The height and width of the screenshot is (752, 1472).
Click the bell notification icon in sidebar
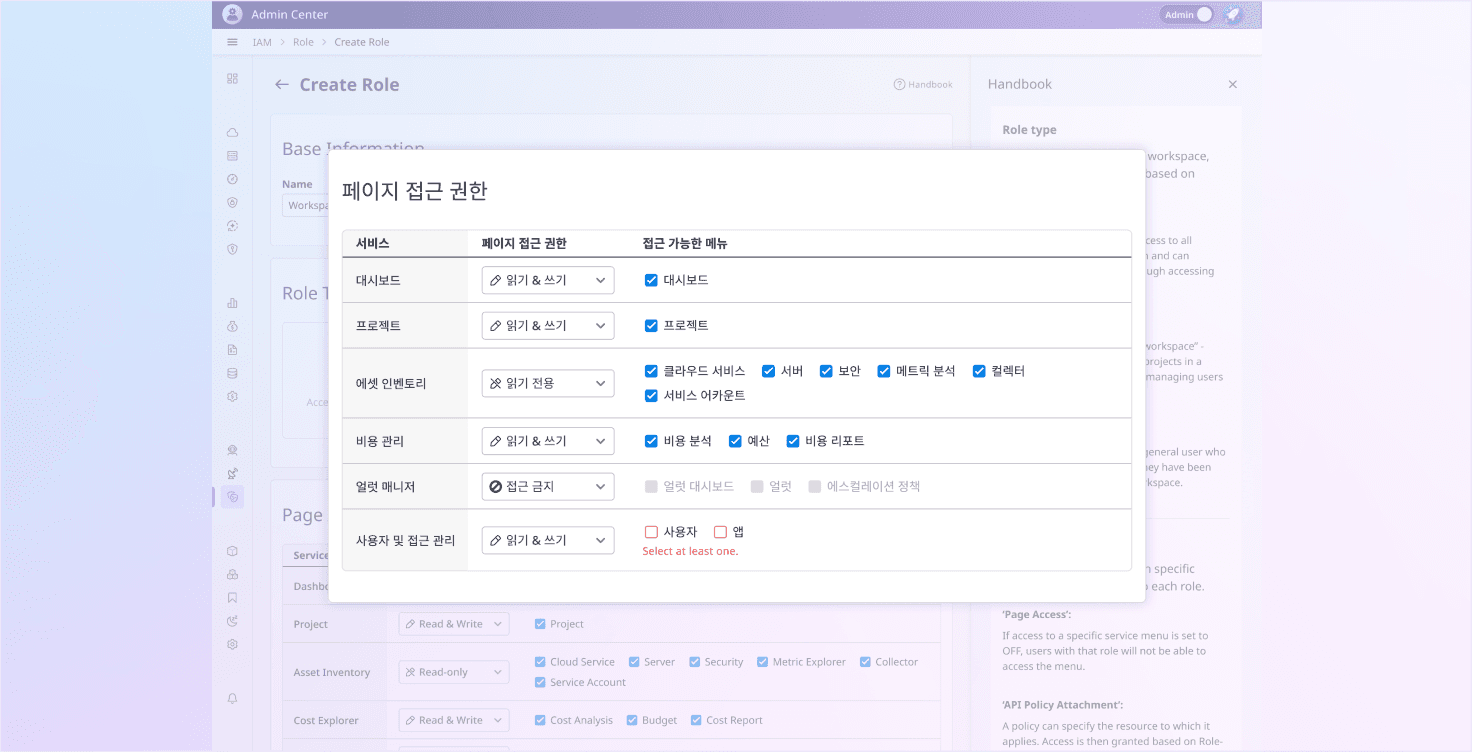tap(232, 699)
